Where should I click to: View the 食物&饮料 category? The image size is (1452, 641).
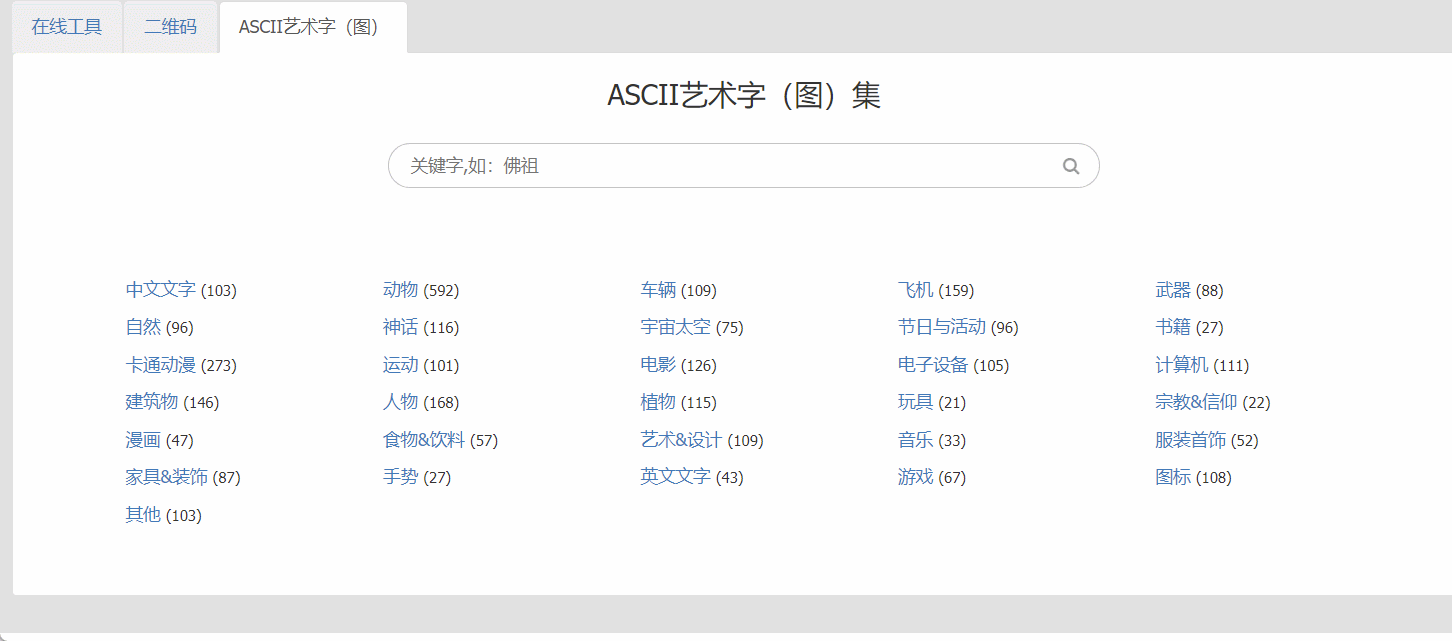click(424, 440)
